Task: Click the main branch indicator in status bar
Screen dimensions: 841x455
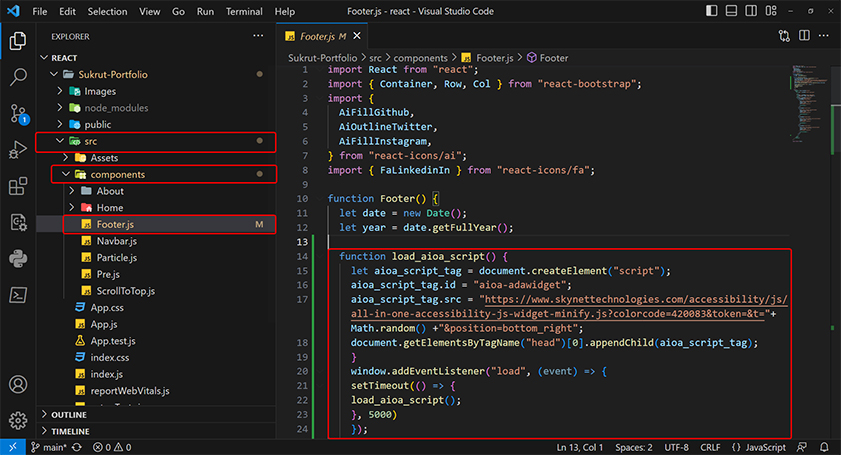Action: pos(49,447)
